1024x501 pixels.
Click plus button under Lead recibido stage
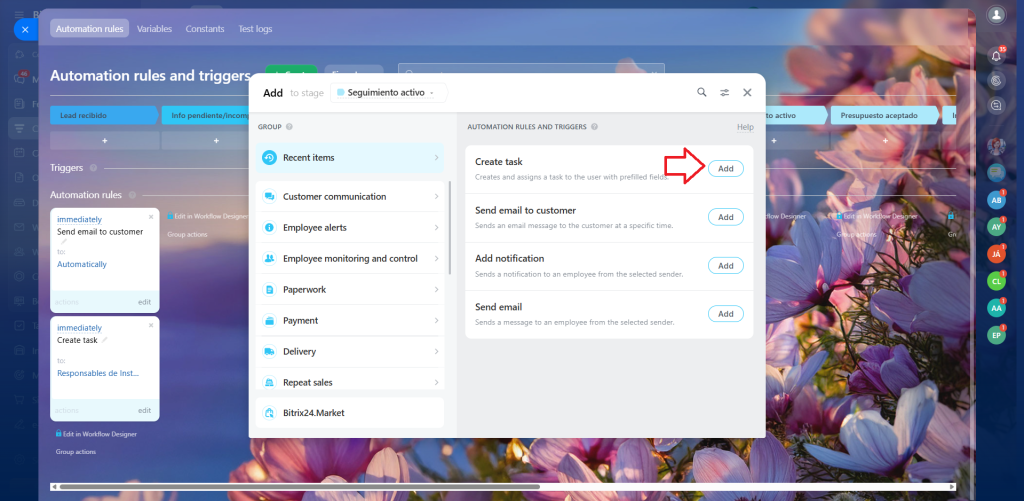point(104,141)
